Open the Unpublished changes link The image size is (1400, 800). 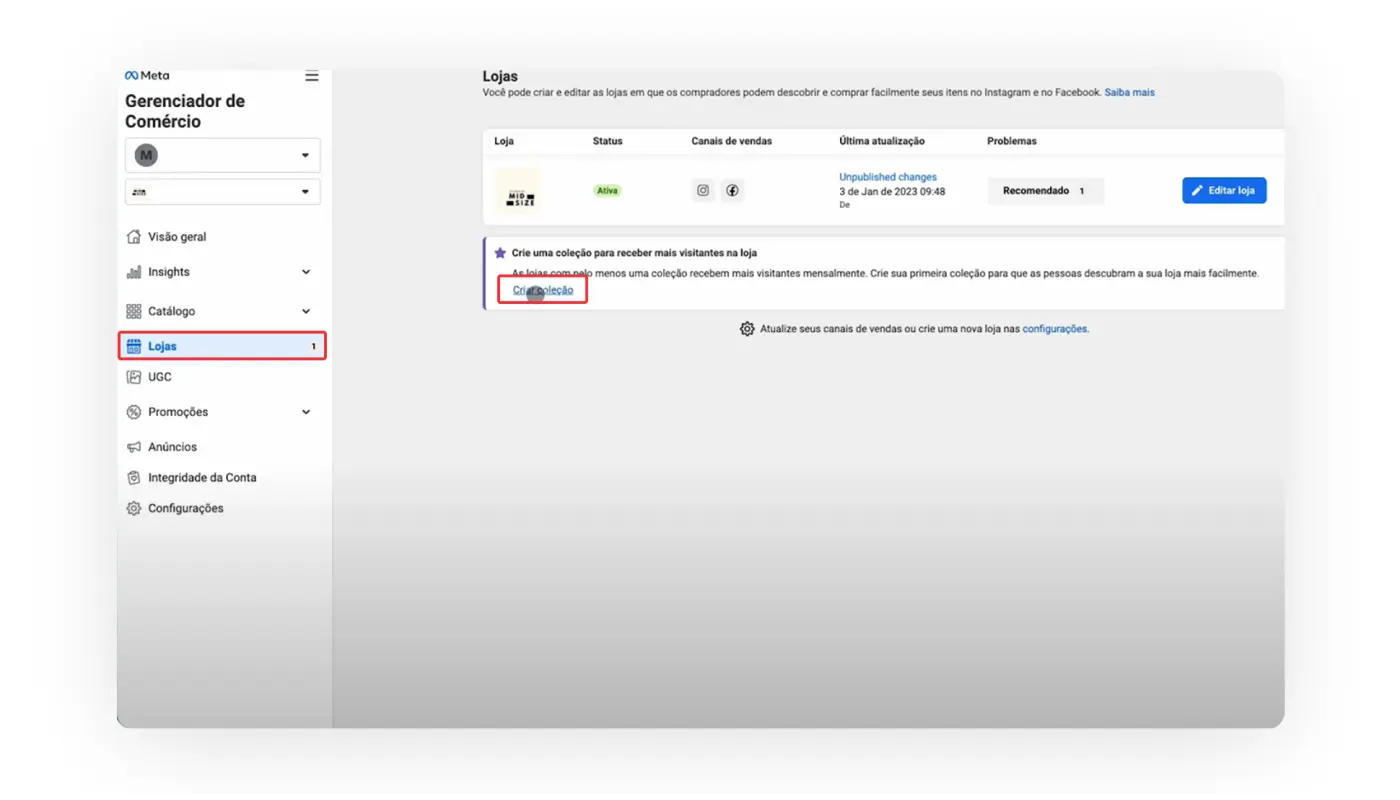pos(887,177)
